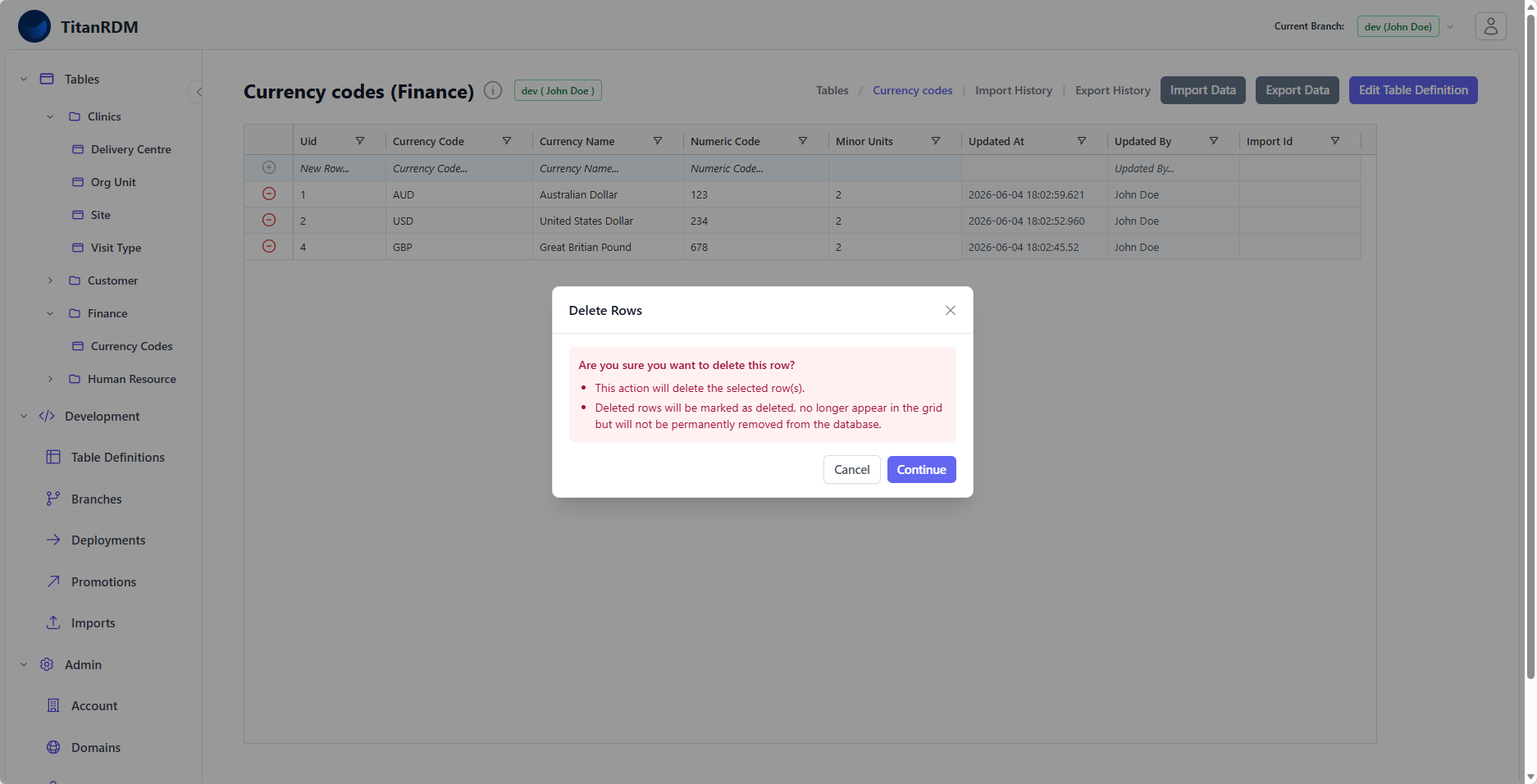This screenshot has height=784, width=1537.
Task: Expand the Customer folder chevron
Action: click(x=50, y=280)
